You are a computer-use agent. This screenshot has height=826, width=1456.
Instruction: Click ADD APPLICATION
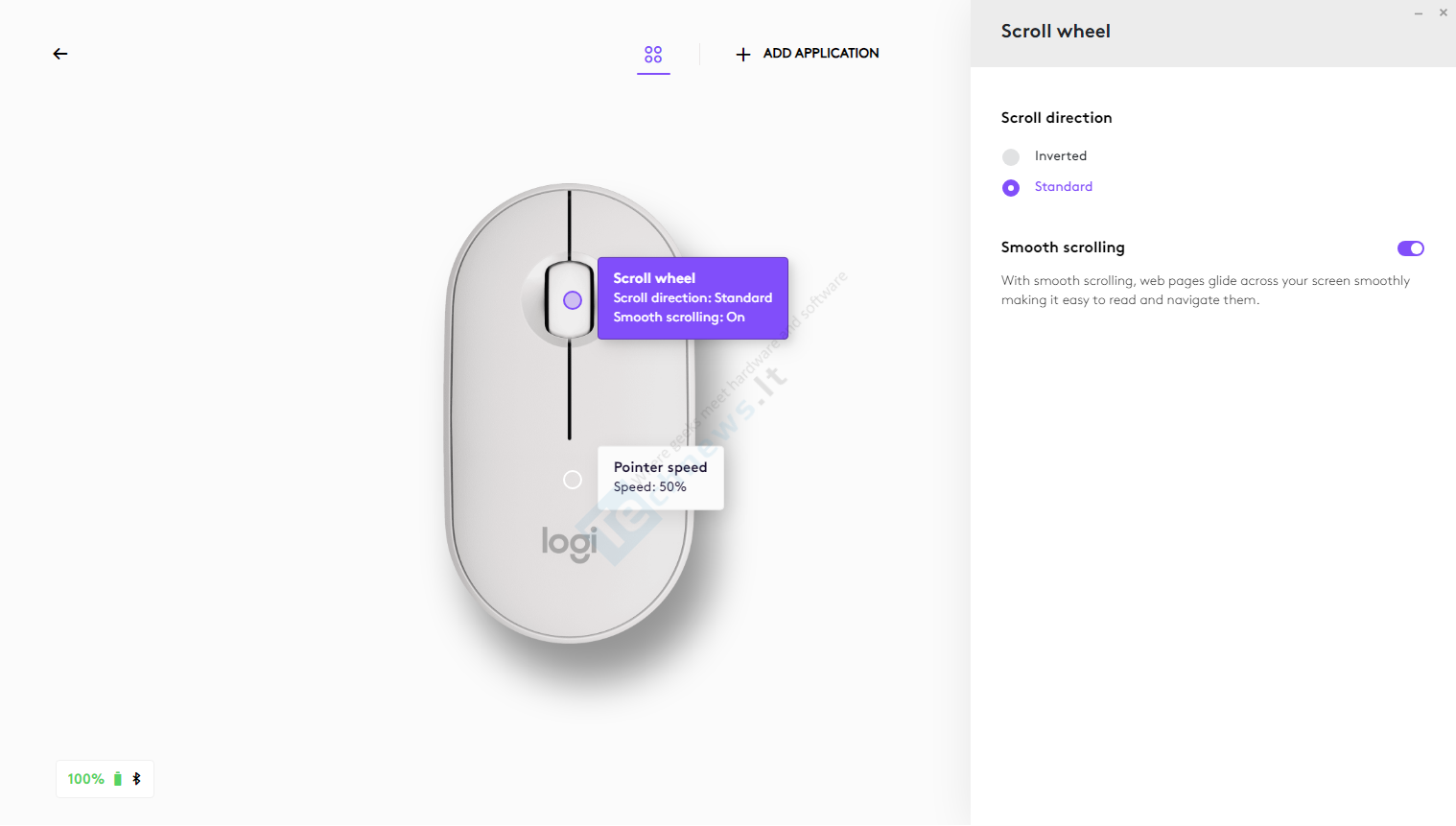pos(821,54)
